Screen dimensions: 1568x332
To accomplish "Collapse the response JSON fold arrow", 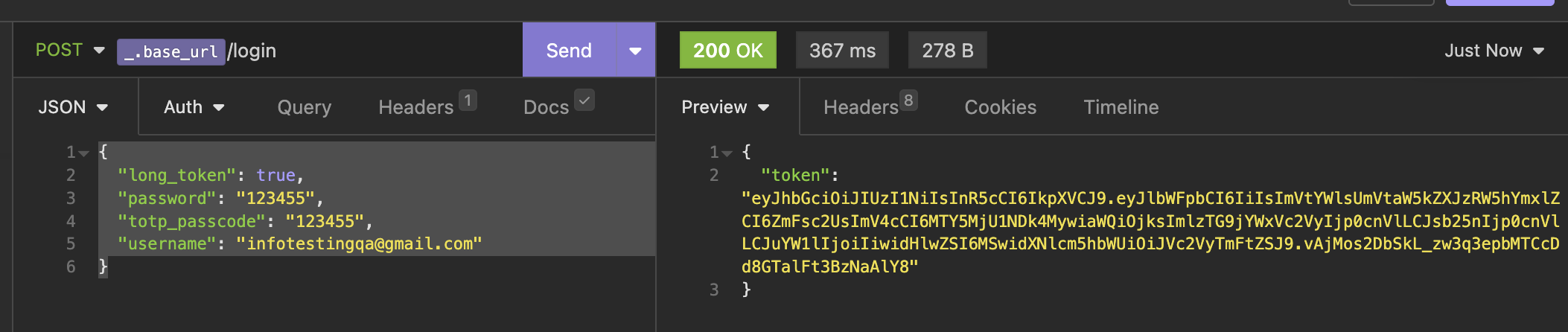I will pos(727,153).
